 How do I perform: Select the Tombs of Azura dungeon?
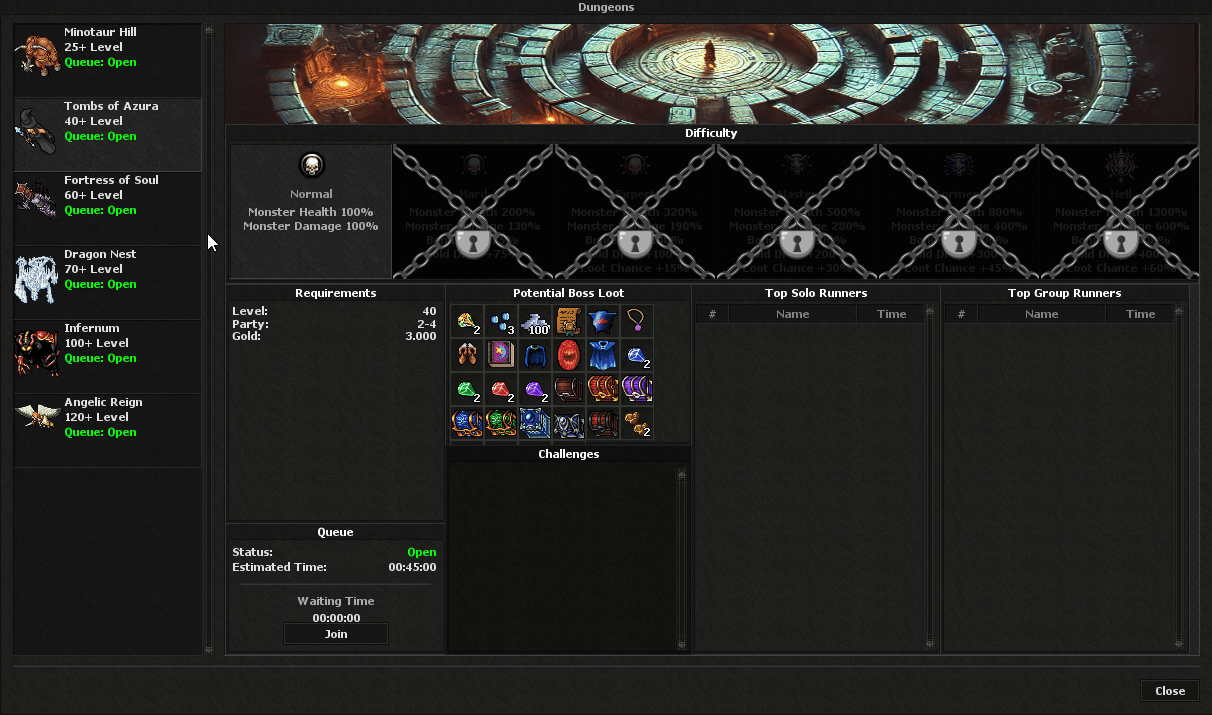click(x=108, y=134)
